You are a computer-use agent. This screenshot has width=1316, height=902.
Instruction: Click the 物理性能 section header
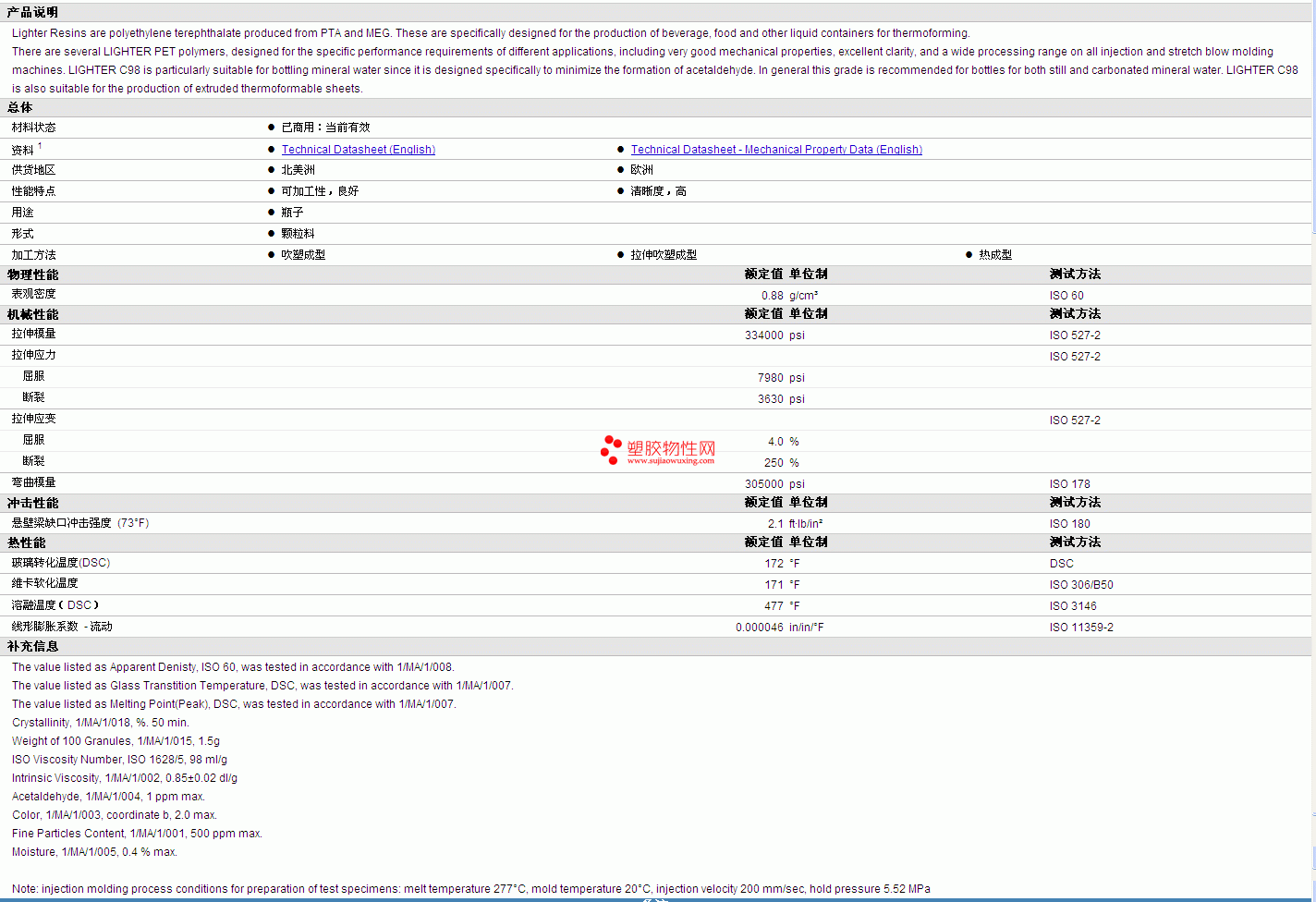[32, 274]
